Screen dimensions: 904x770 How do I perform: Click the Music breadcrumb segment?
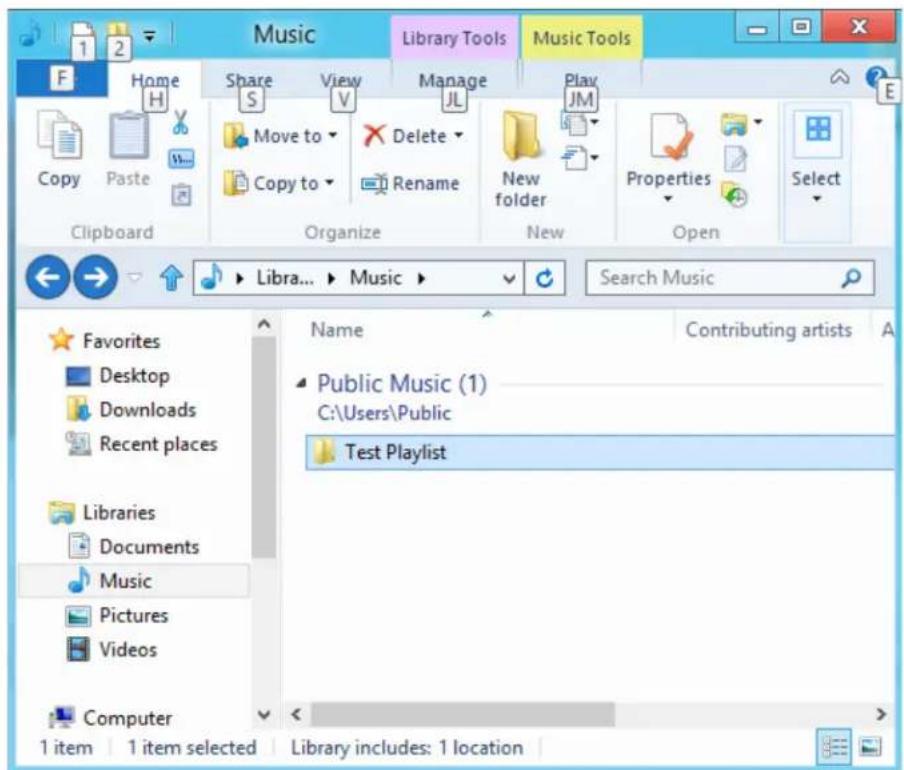(x=375, y=278)
